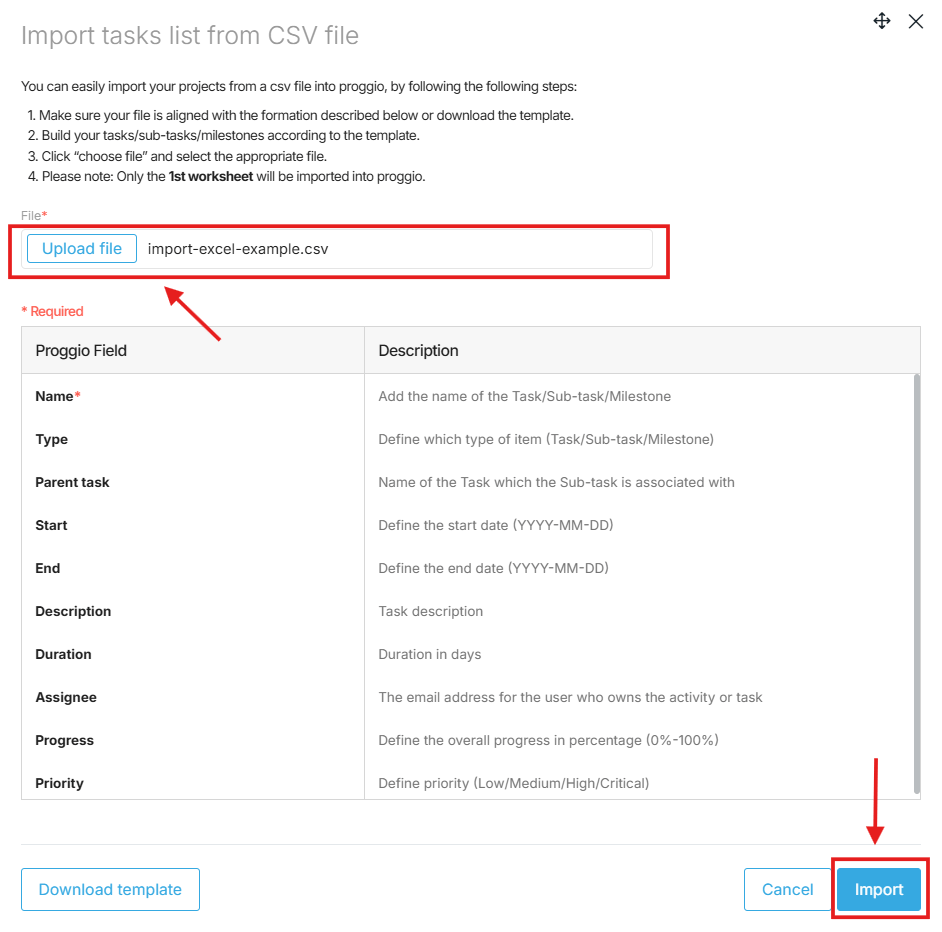Select the Name field row

(x=467, y=396)
